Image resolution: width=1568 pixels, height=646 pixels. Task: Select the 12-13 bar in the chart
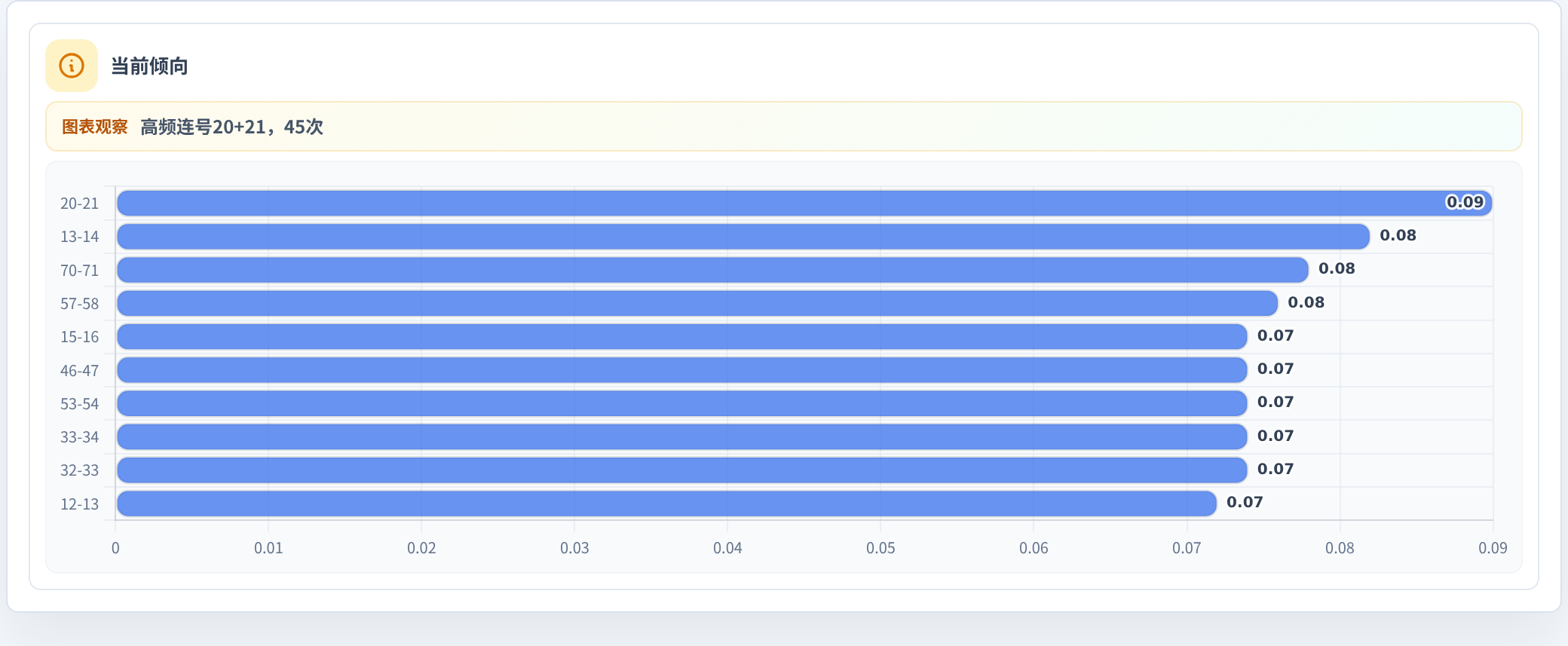tap(666, 504)
